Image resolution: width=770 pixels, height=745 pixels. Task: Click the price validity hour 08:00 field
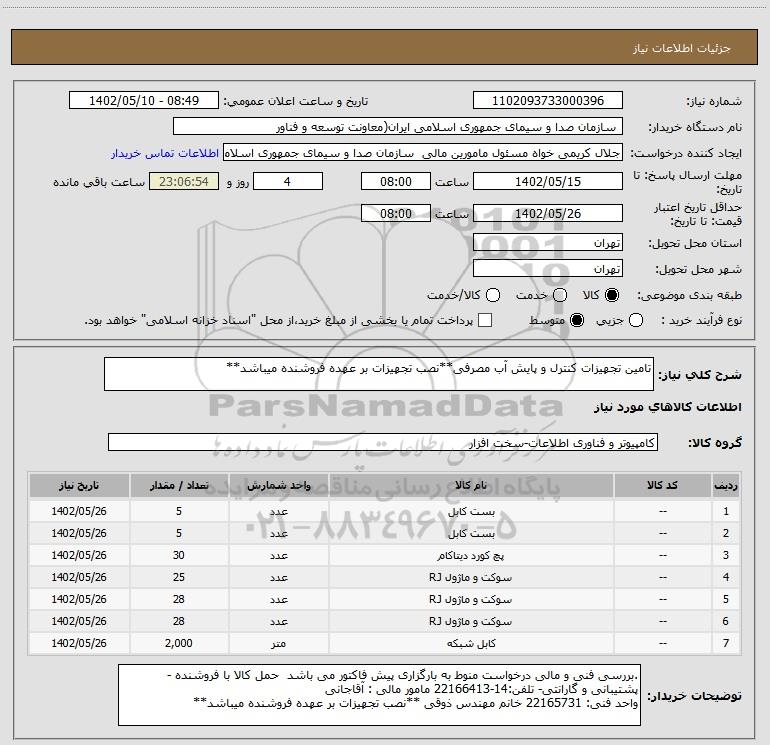pyautogui.click(x=396, y=214)
